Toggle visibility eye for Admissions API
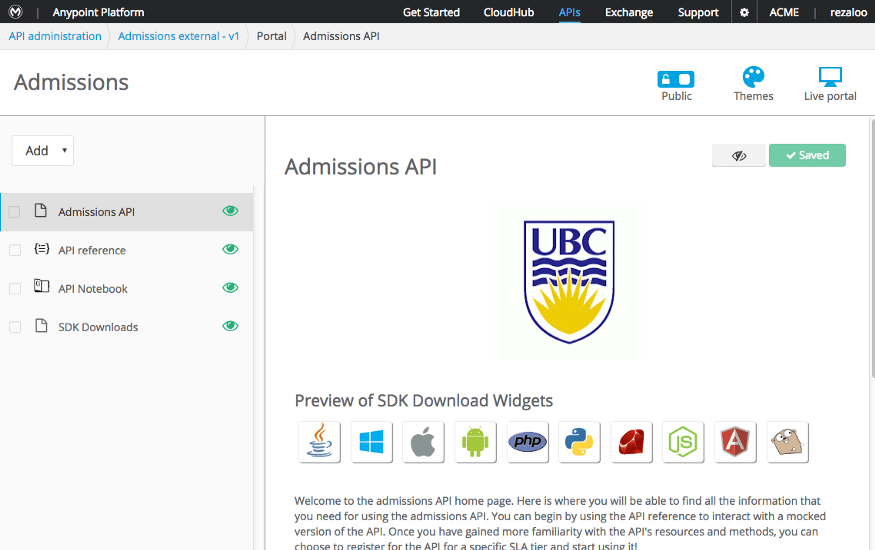875x550 pixels. 230,211
